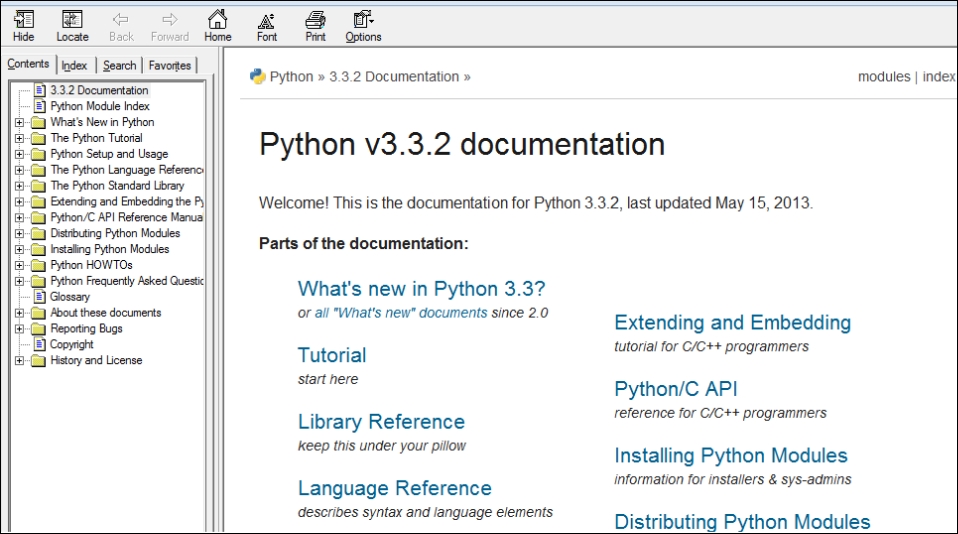Click page icon beside Glossary
Viewport: 958px width, 534px height.
point(40,296)
